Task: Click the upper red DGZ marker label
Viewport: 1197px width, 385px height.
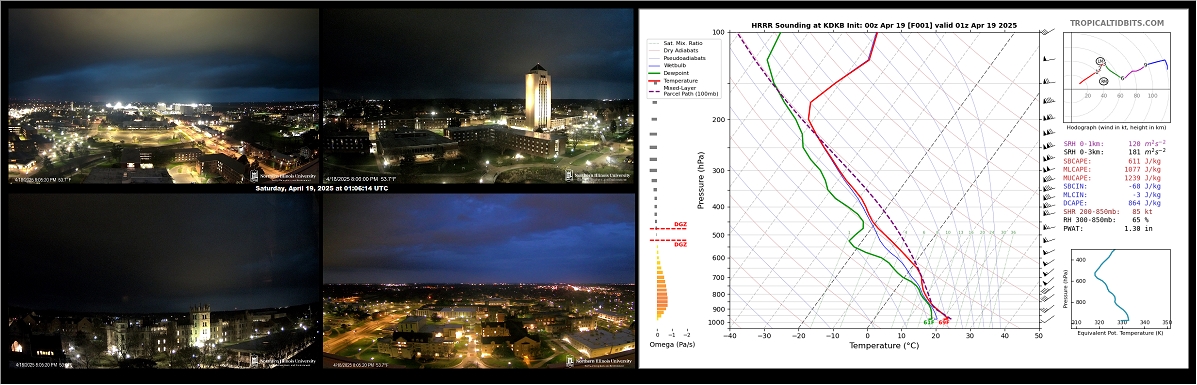Action: [x=680, y=225]
